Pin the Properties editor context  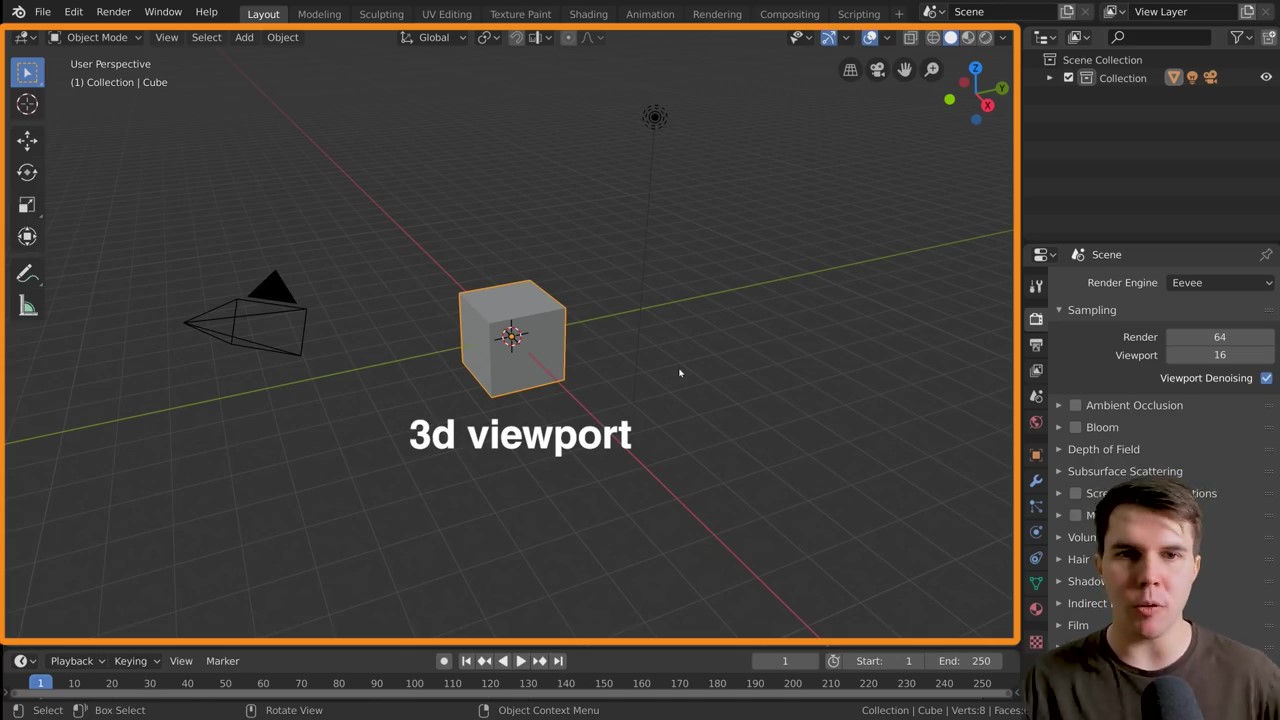(1266, 254)
